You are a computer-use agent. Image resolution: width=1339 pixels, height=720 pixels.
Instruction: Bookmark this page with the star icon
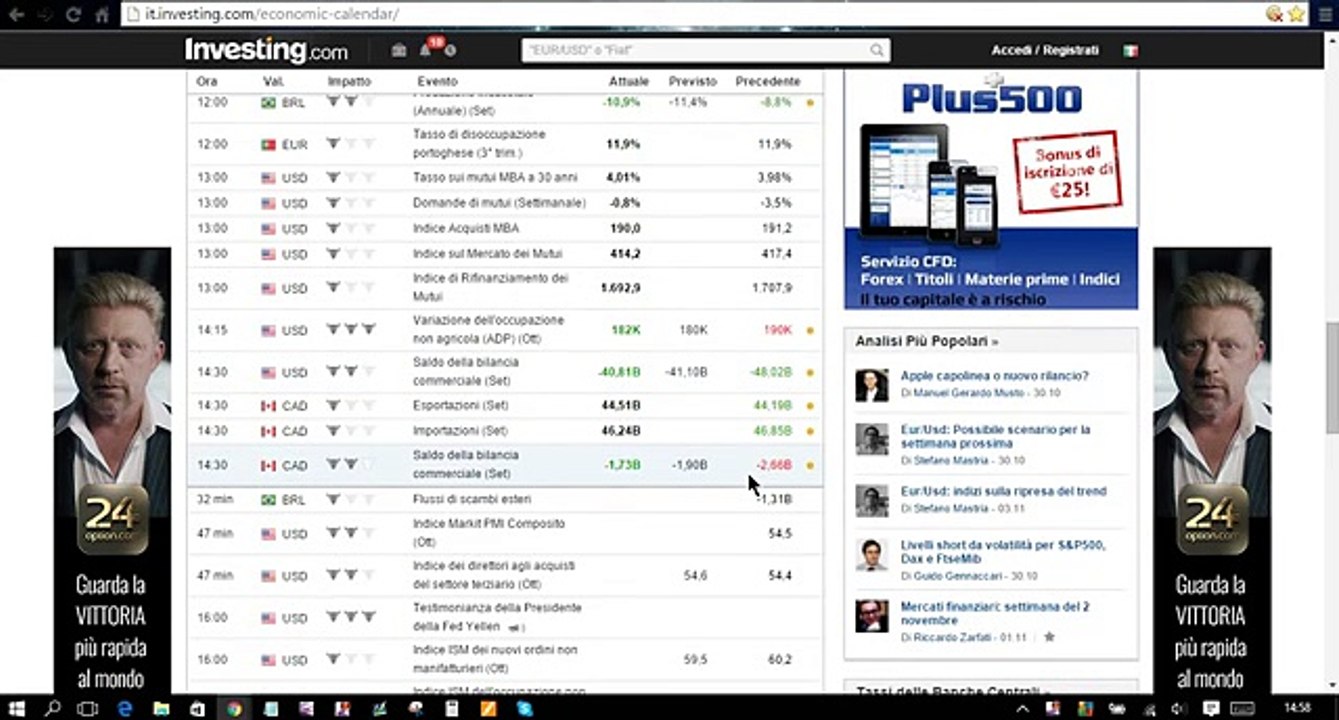(1297, 14)
